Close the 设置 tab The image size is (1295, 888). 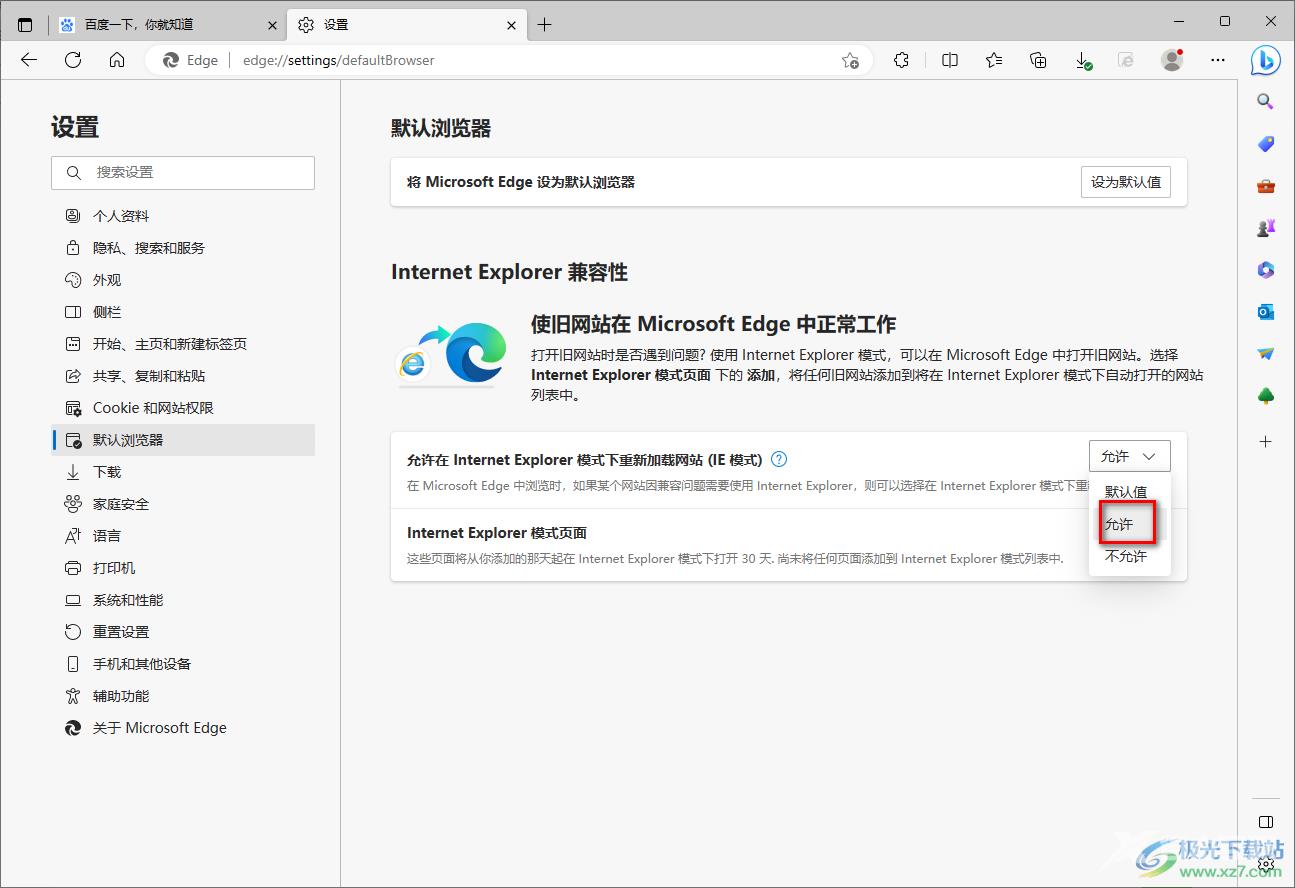click(511, 25)
